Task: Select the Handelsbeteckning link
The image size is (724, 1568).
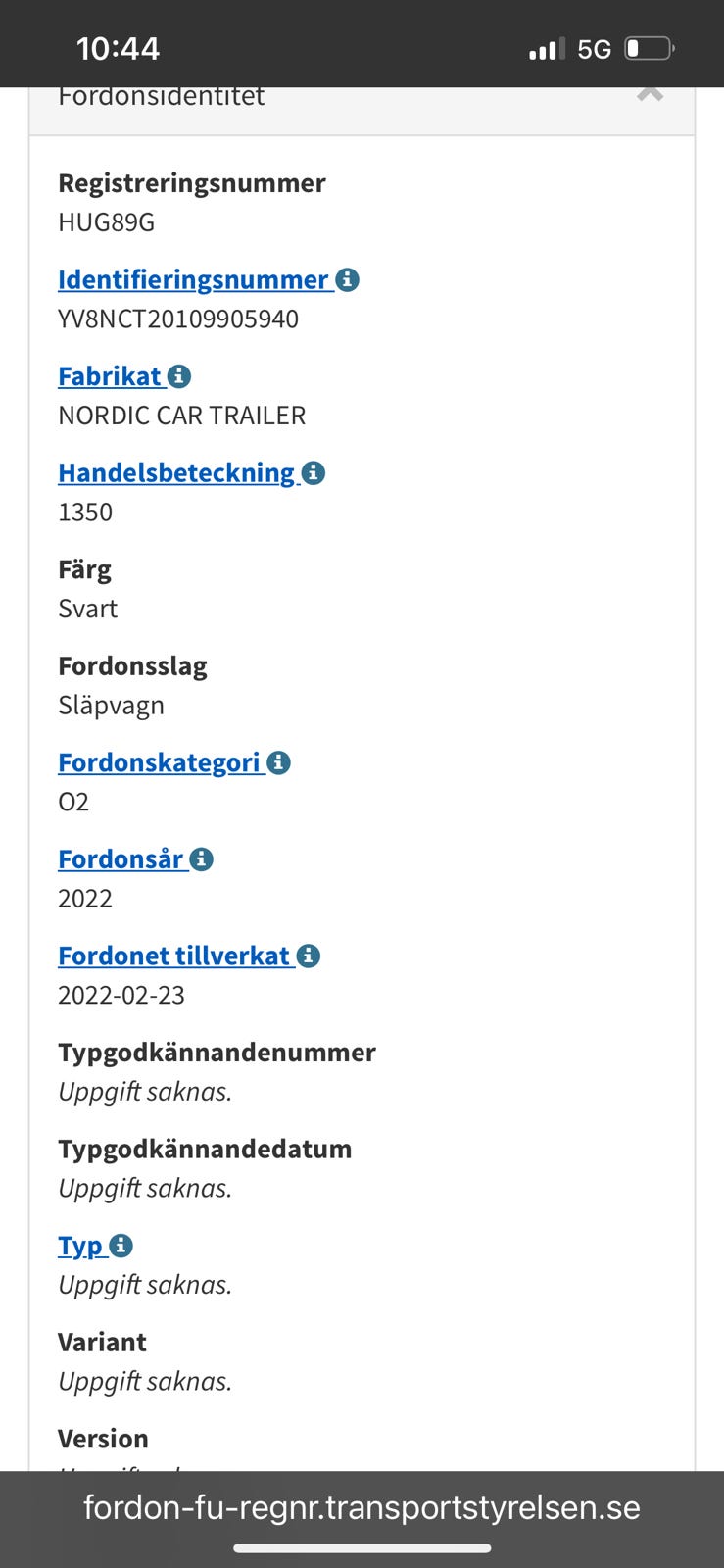Action: pos(174,471)
